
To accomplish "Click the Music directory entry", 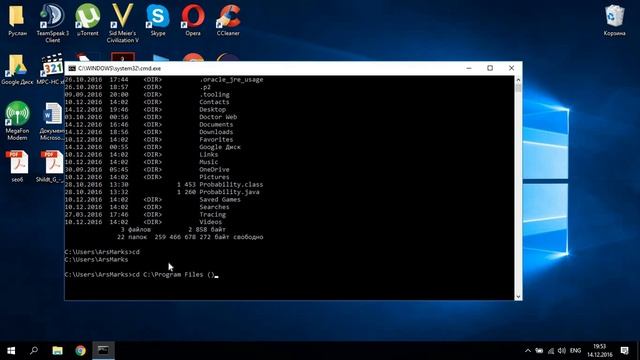I will [x=209, y=162].
